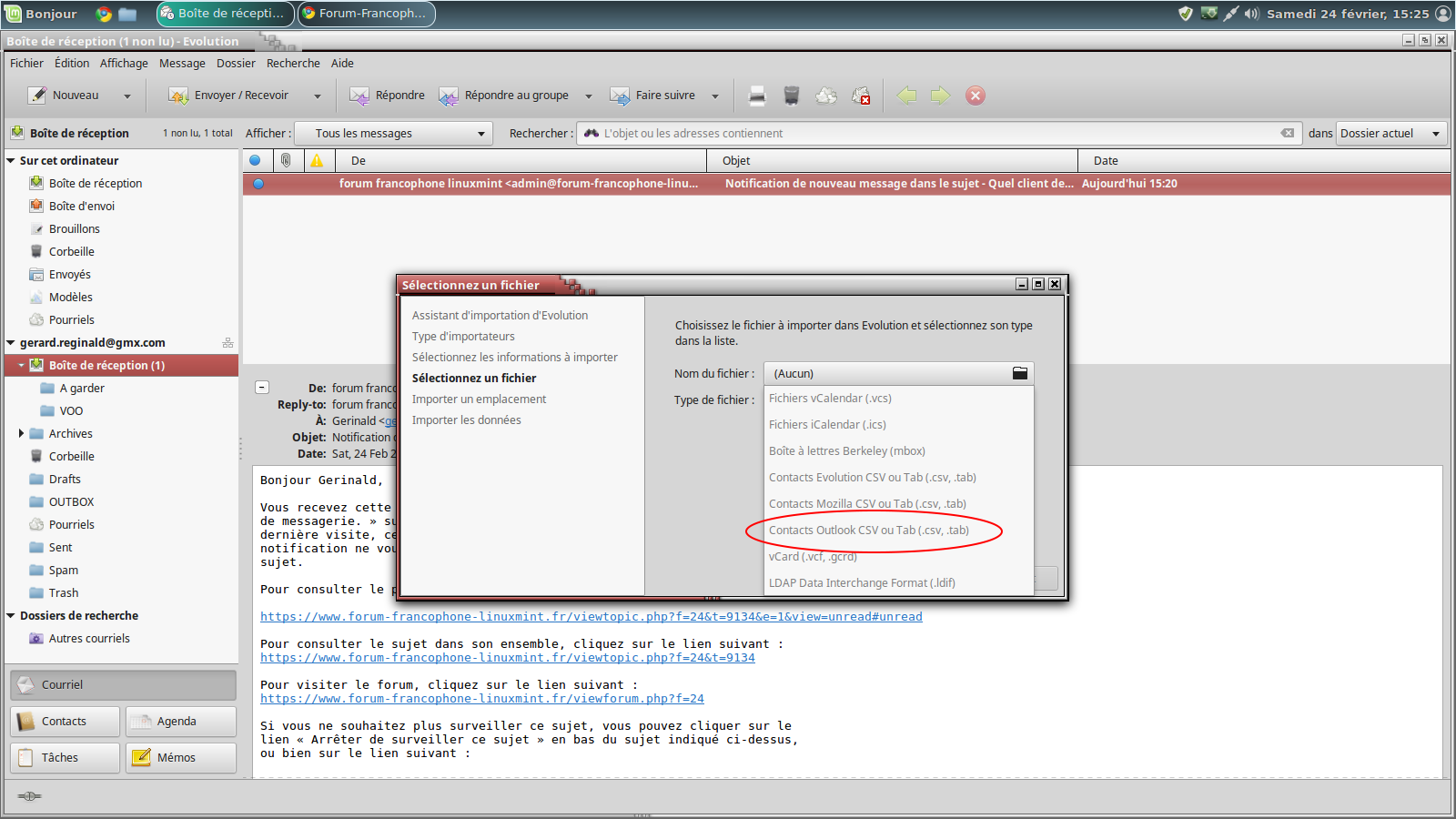Open the network connection tray icon
The width and height of the screenshot is (1456, 819).
[x=1231, y=14]
